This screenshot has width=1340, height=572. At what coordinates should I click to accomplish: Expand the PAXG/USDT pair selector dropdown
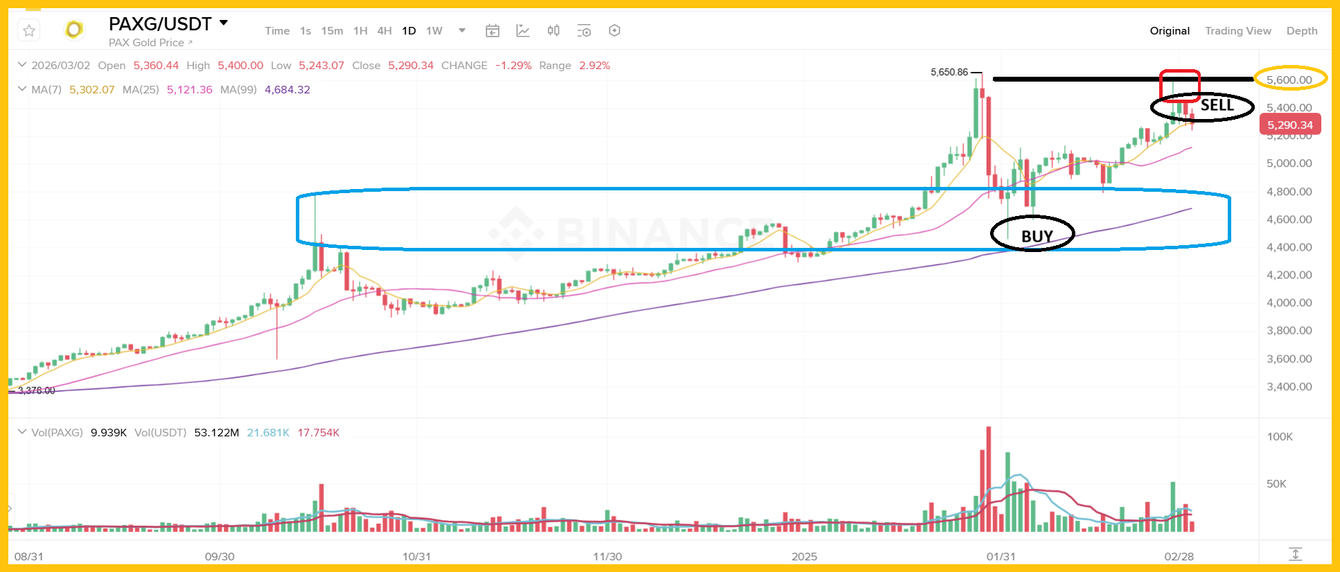coord(223,23)
